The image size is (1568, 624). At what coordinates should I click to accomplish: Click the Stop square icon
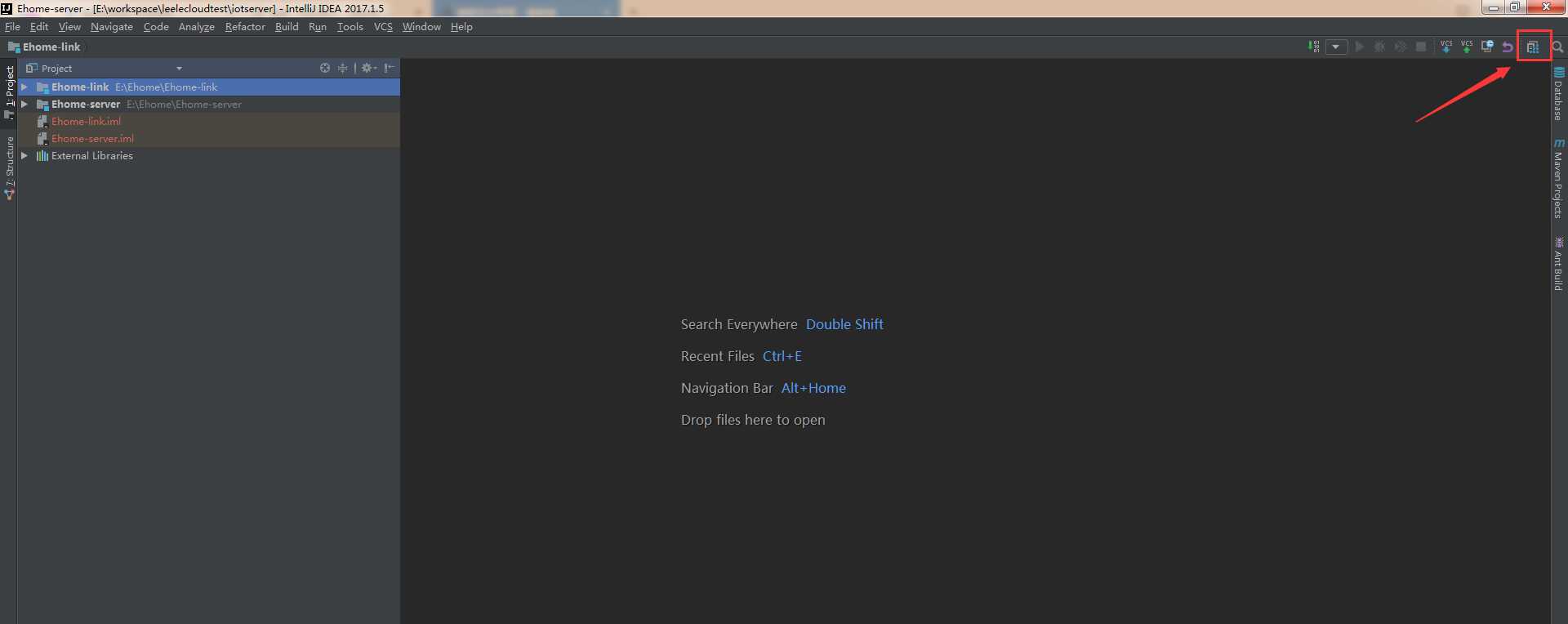click(x=1421, y=47)
